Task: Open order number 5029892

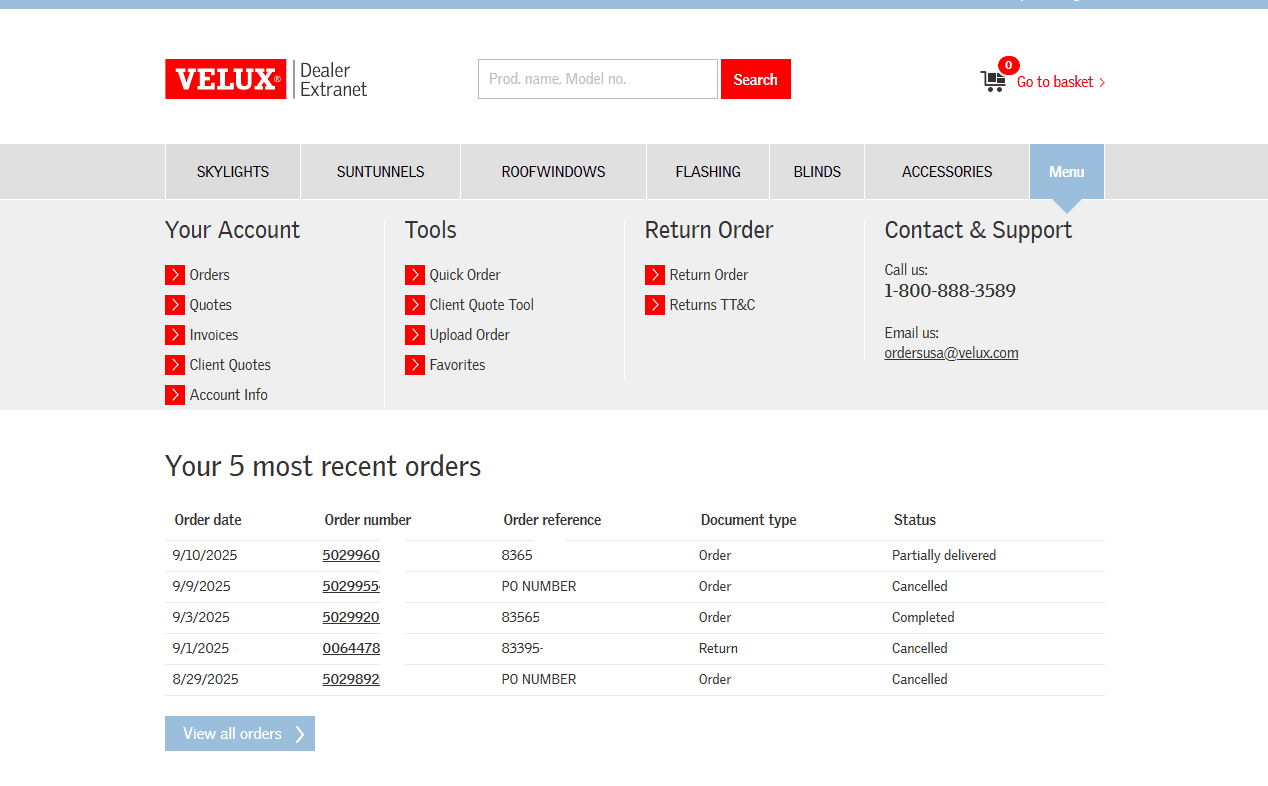Action: [x=351, y=679]
